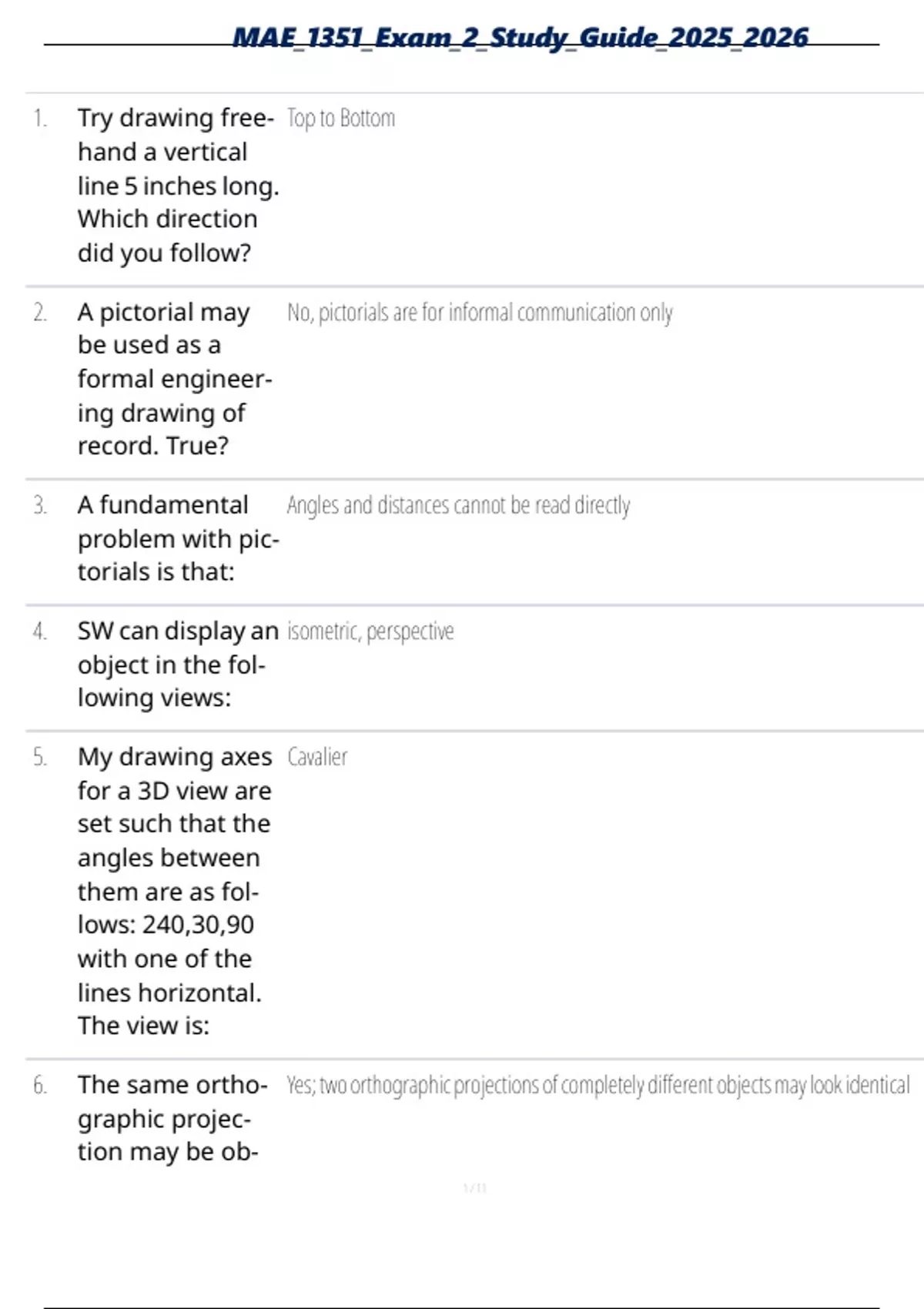Click the 'Top to Bottom' answer

[341, 119]
